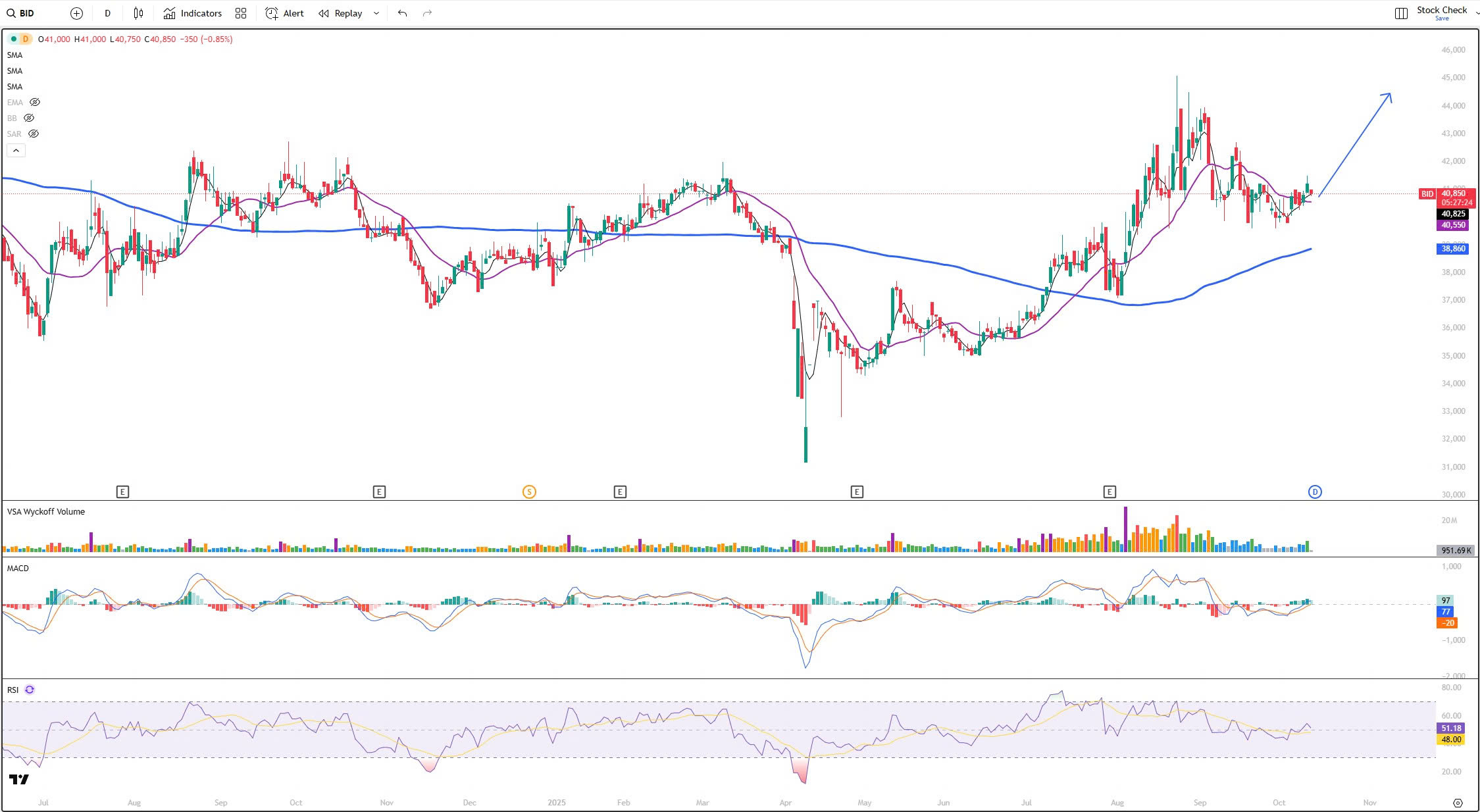Image resolution: width=1480 pixels, height=812 pixels.
Task: Click the symbol search magnifier icon
Action: pos(11,13)
